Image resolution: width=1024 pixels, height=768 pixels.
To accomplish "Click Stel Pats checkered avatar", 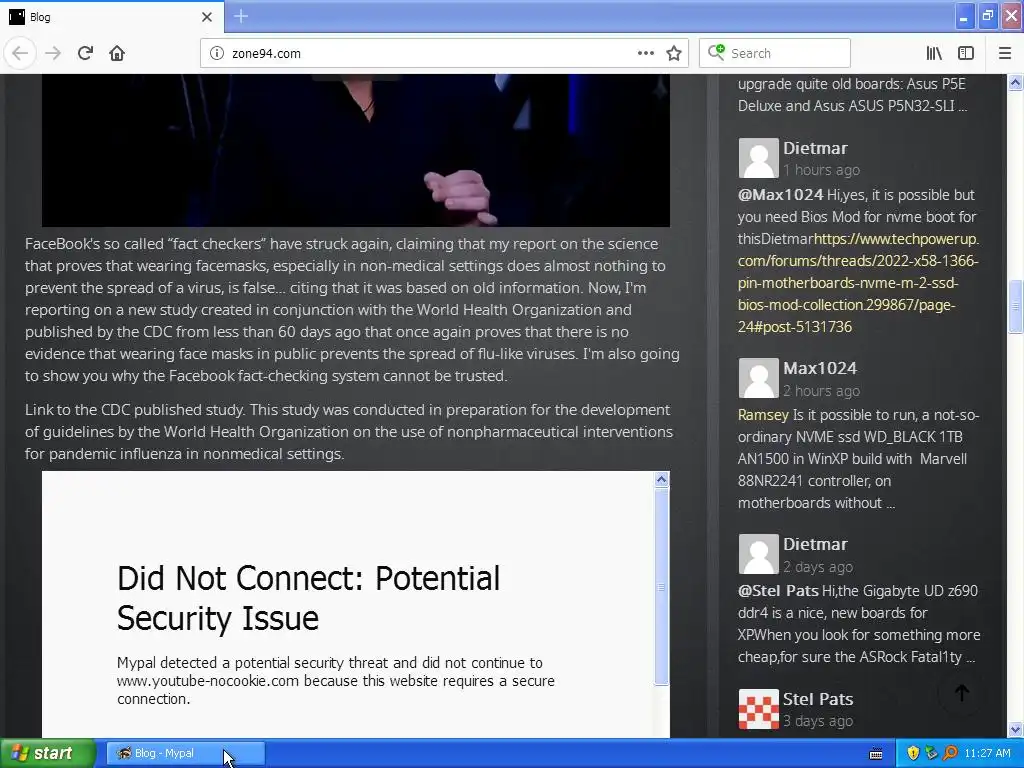I will coord(758,709).
